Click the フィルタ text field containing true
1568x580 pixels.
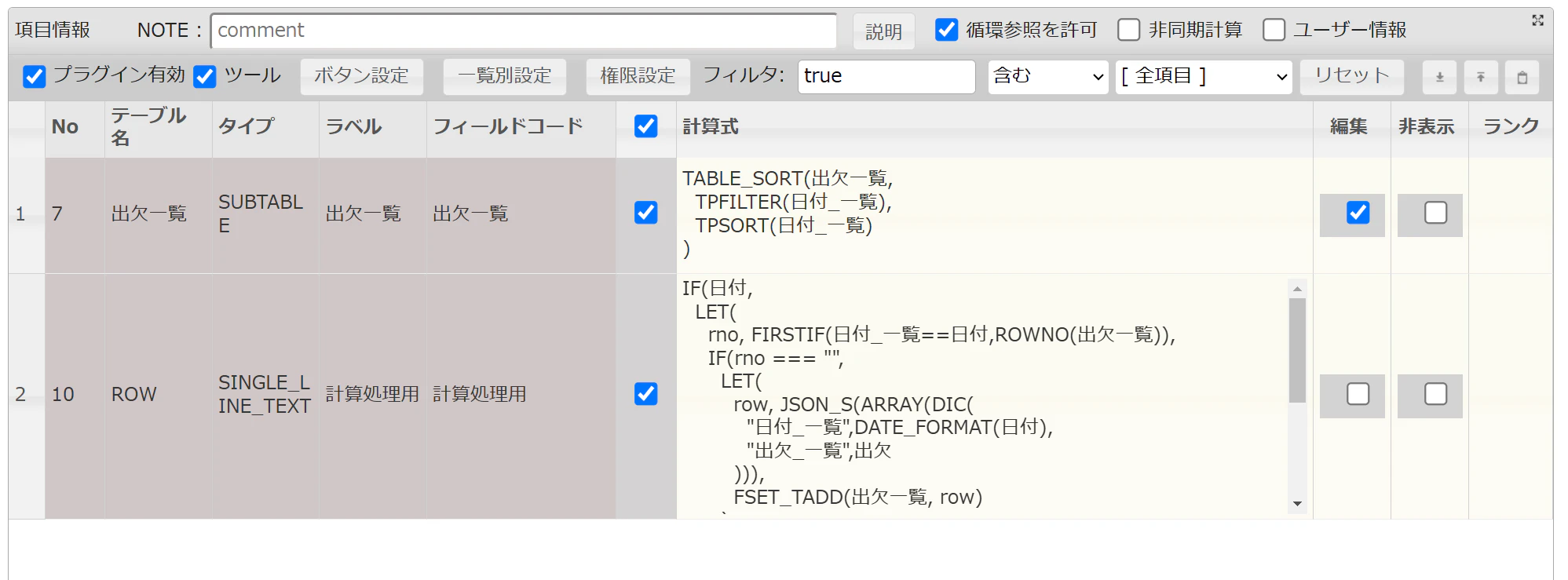pyautogui.click(x=886, y=77)
